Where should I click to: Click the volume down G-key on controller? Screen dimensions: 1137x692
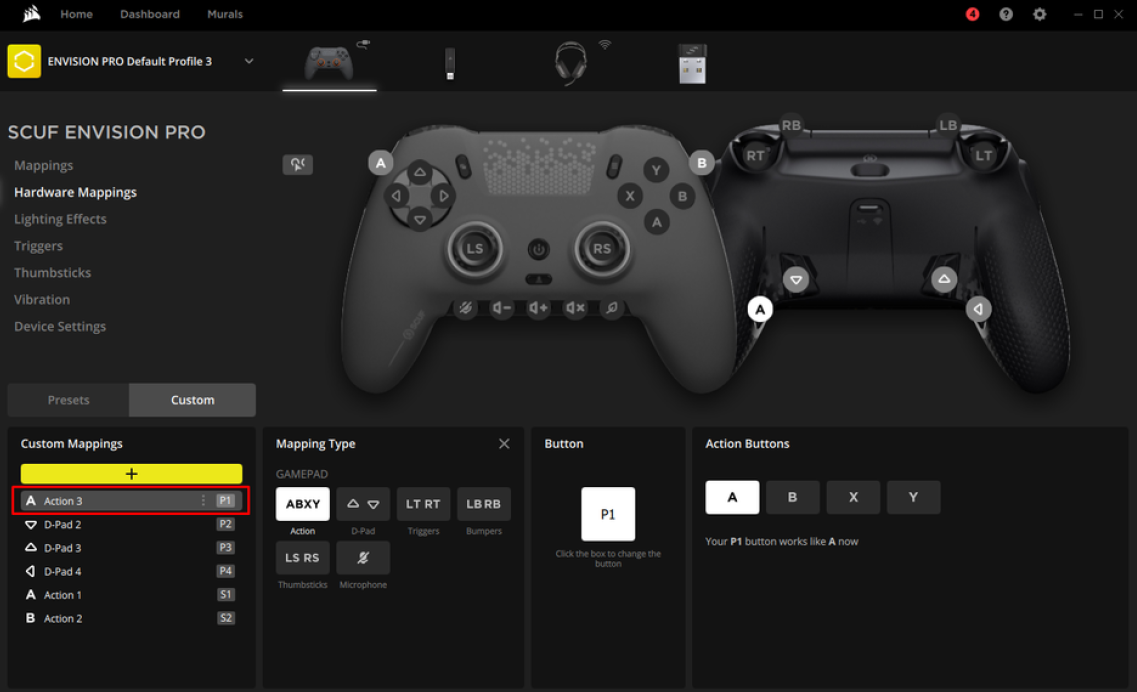(501, 308)
